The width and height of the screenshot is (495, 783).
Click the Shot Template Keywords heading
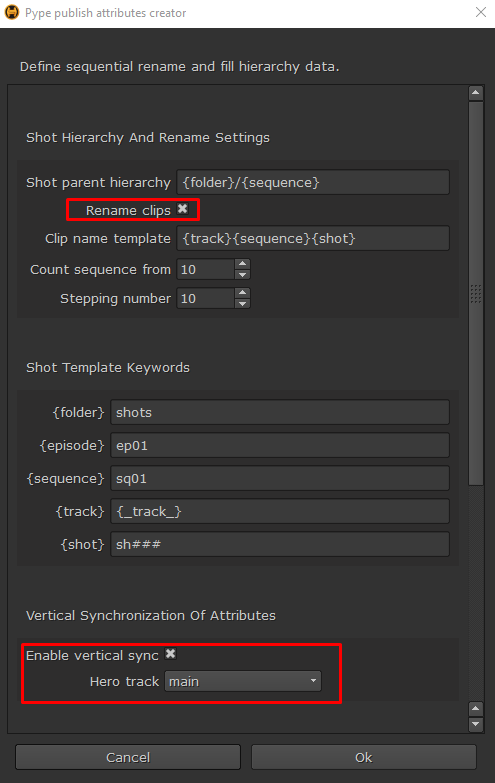click(x=108, y=368)
